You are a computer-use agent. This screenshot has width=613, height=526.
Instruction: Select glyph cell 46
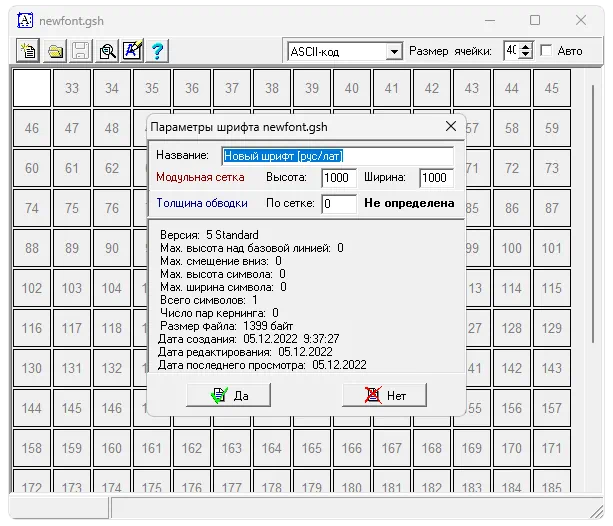pyautogui.click(x=32, y=128)
